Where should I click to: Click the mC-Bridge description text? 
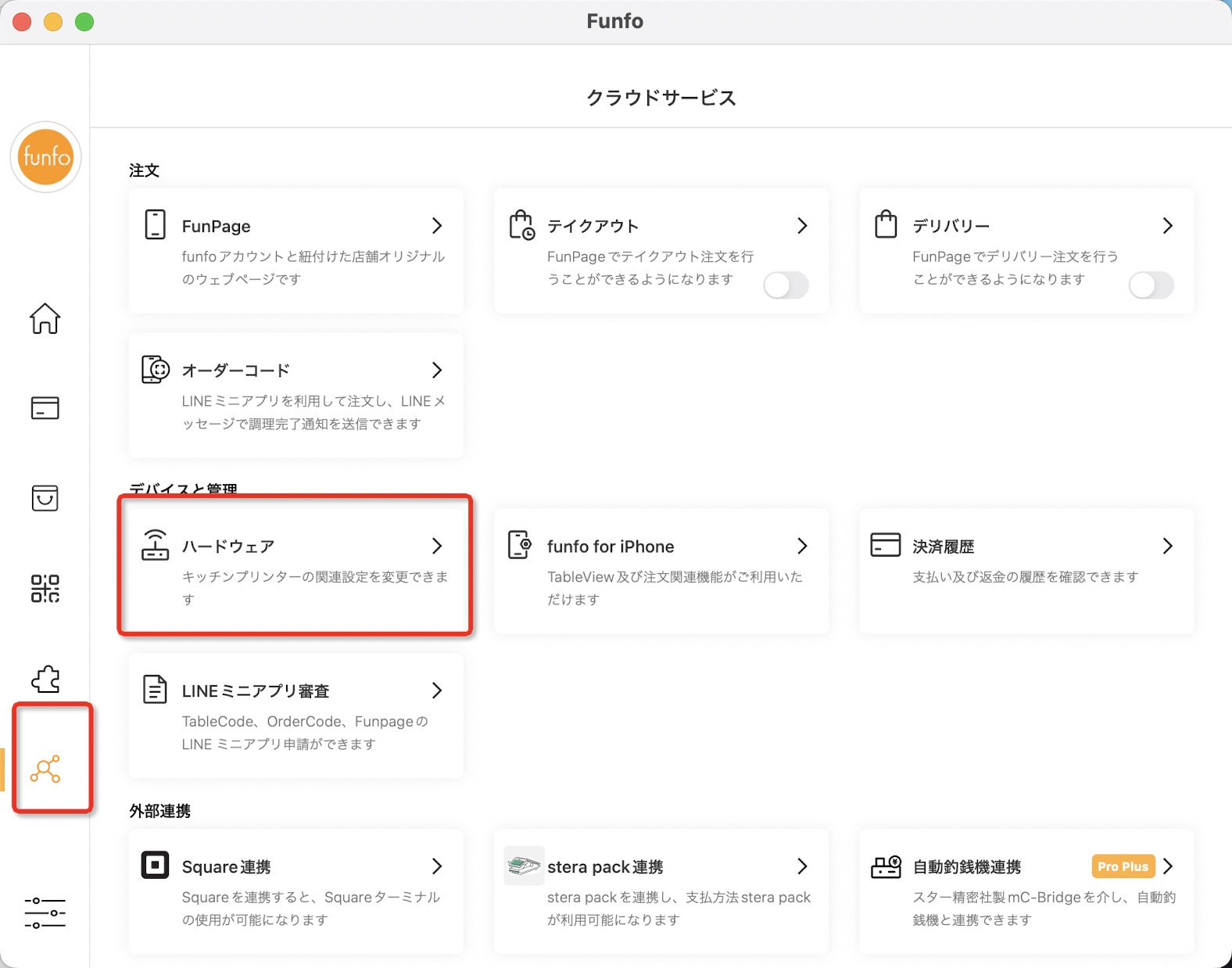point(1044,908)
